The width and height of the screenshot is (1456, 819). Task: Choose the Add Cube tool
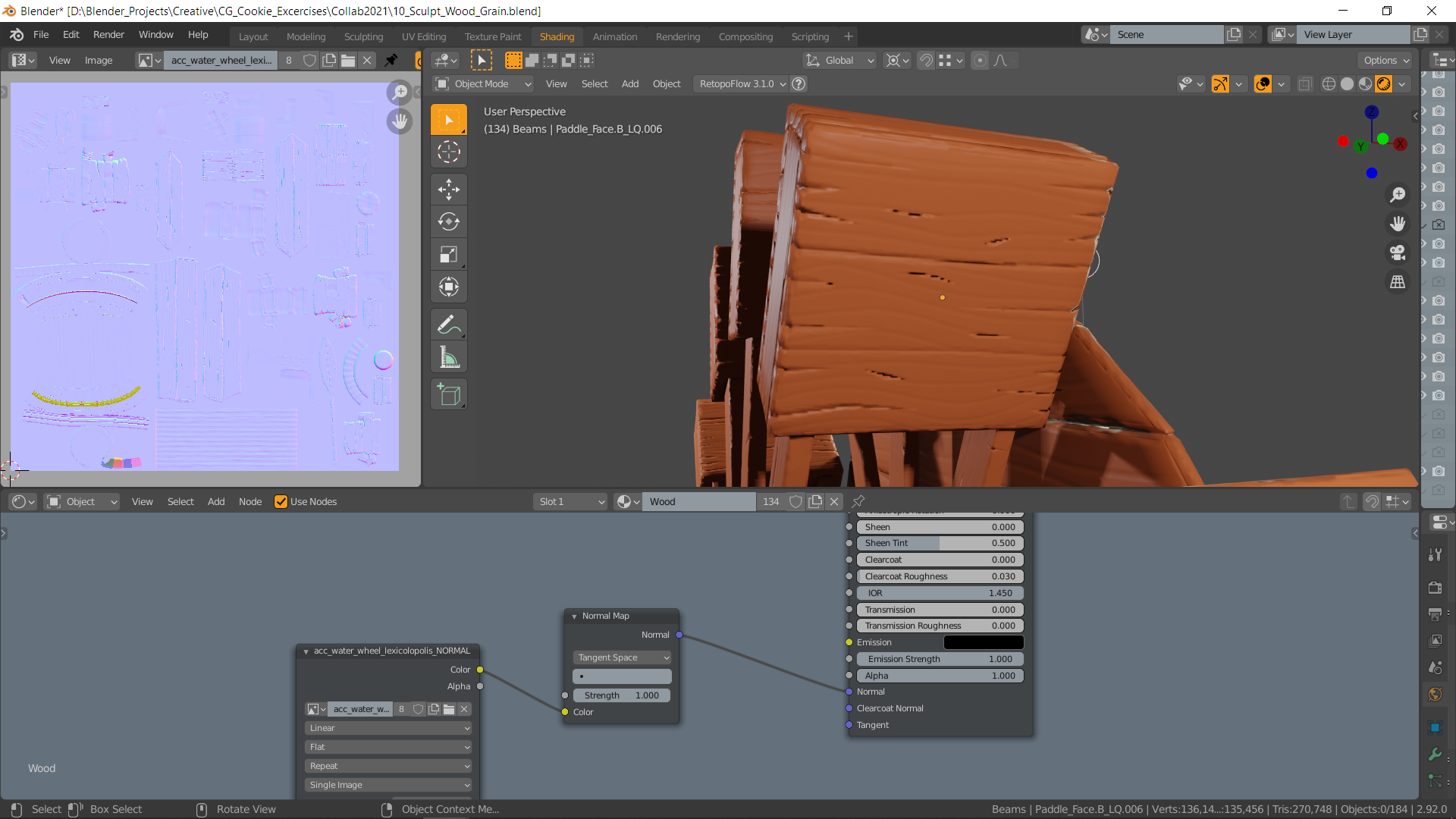pyautogui.click(x=448, y=394)
